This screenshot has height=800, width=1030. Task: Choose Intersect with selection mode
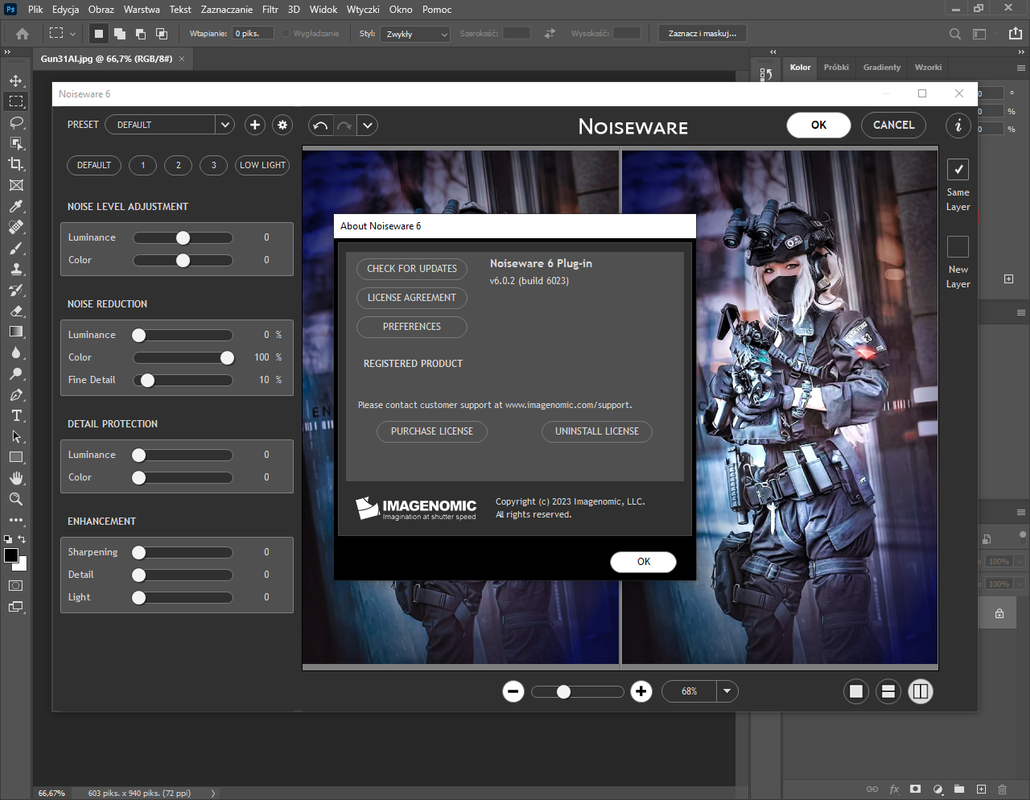click(x=162, y=33)
